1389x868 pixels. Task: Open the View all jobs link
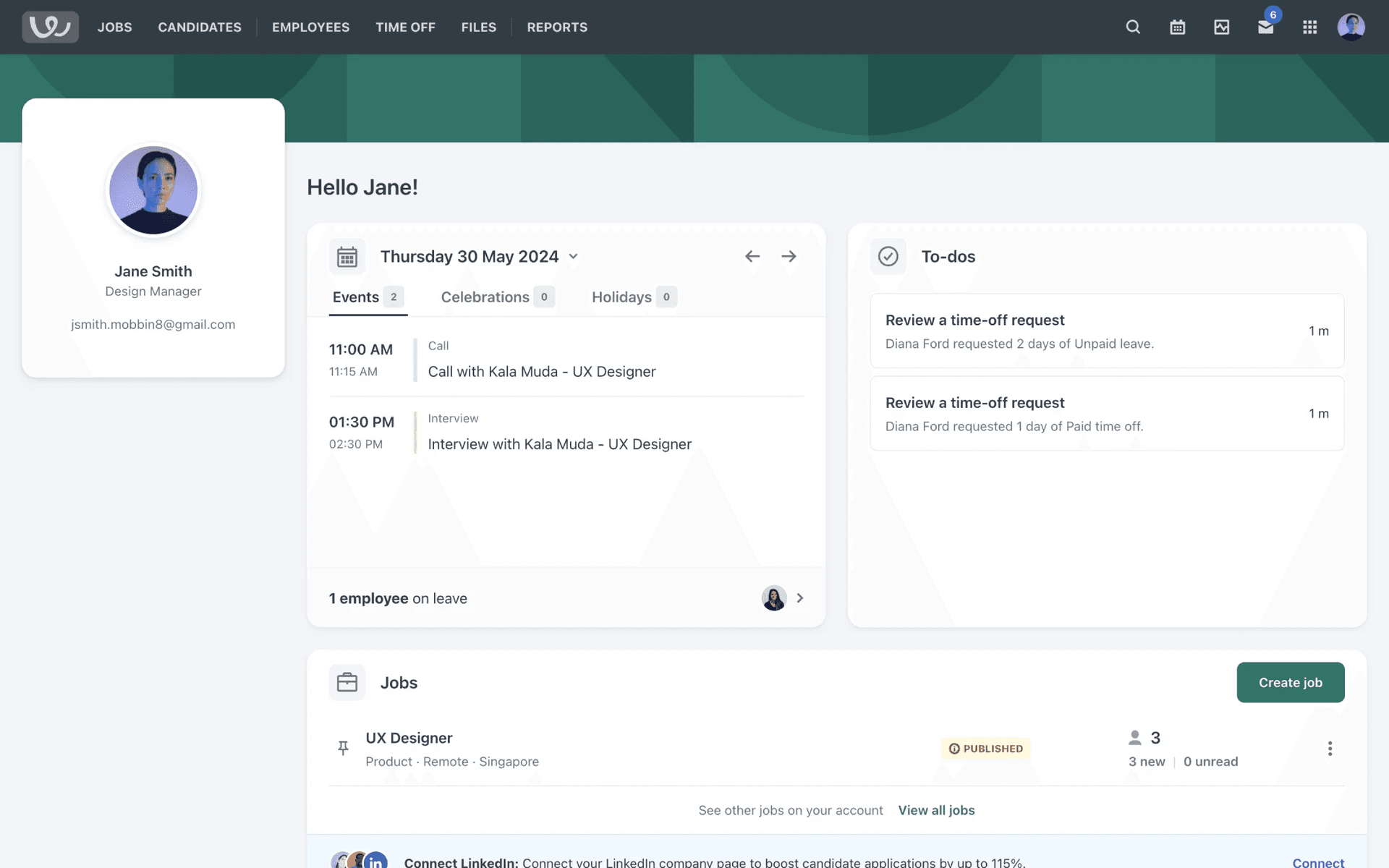coord(936,810)
